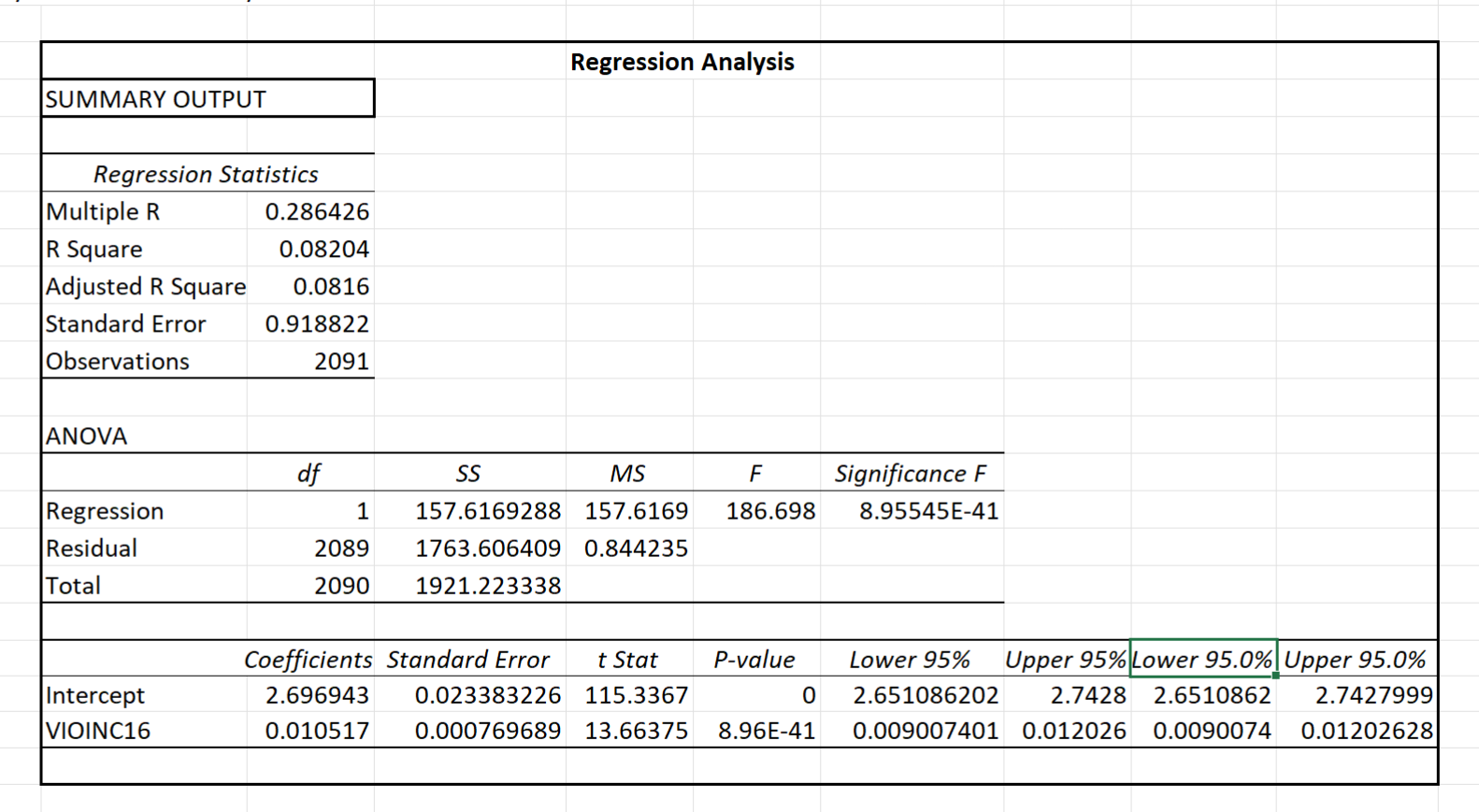Click the Significance F header cell
Viewport: 1479px width, 812px height.
(911, 474)
